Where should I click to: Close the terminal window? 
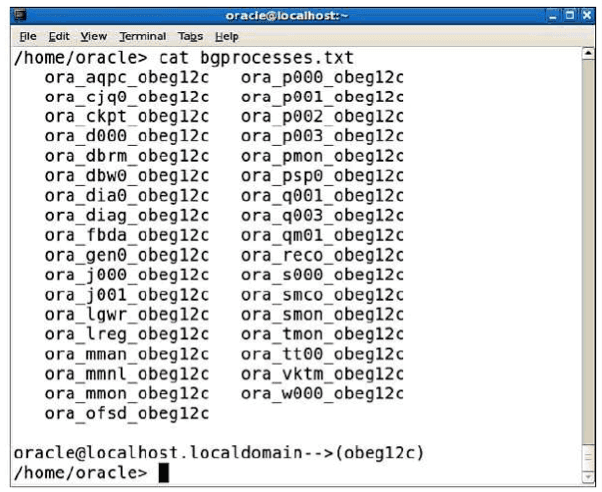coord(585,15)
